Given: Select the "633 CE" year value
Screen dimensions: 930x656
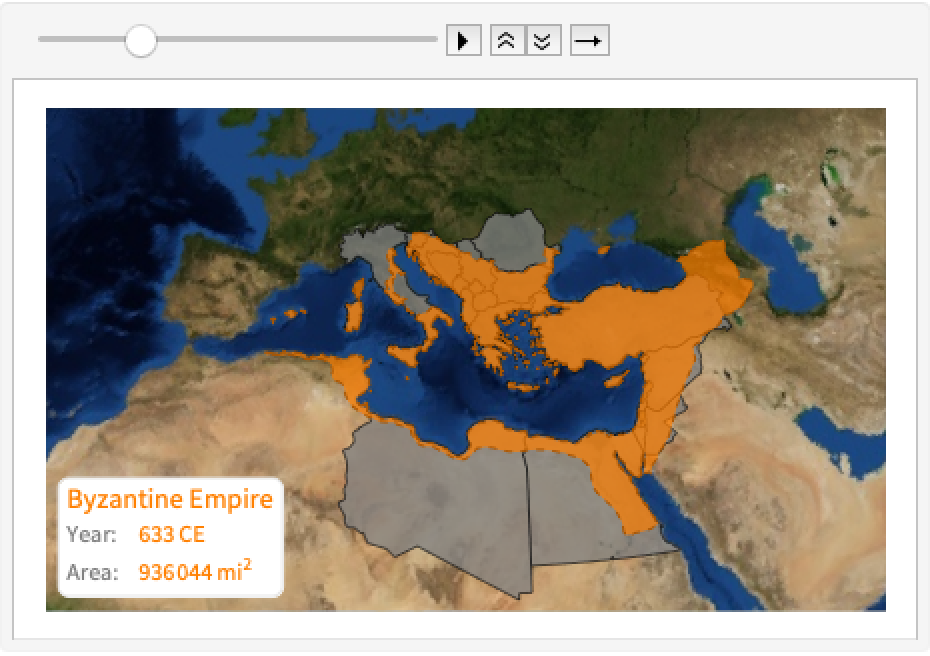Looking at the screenshot, I should coord(171,534).
